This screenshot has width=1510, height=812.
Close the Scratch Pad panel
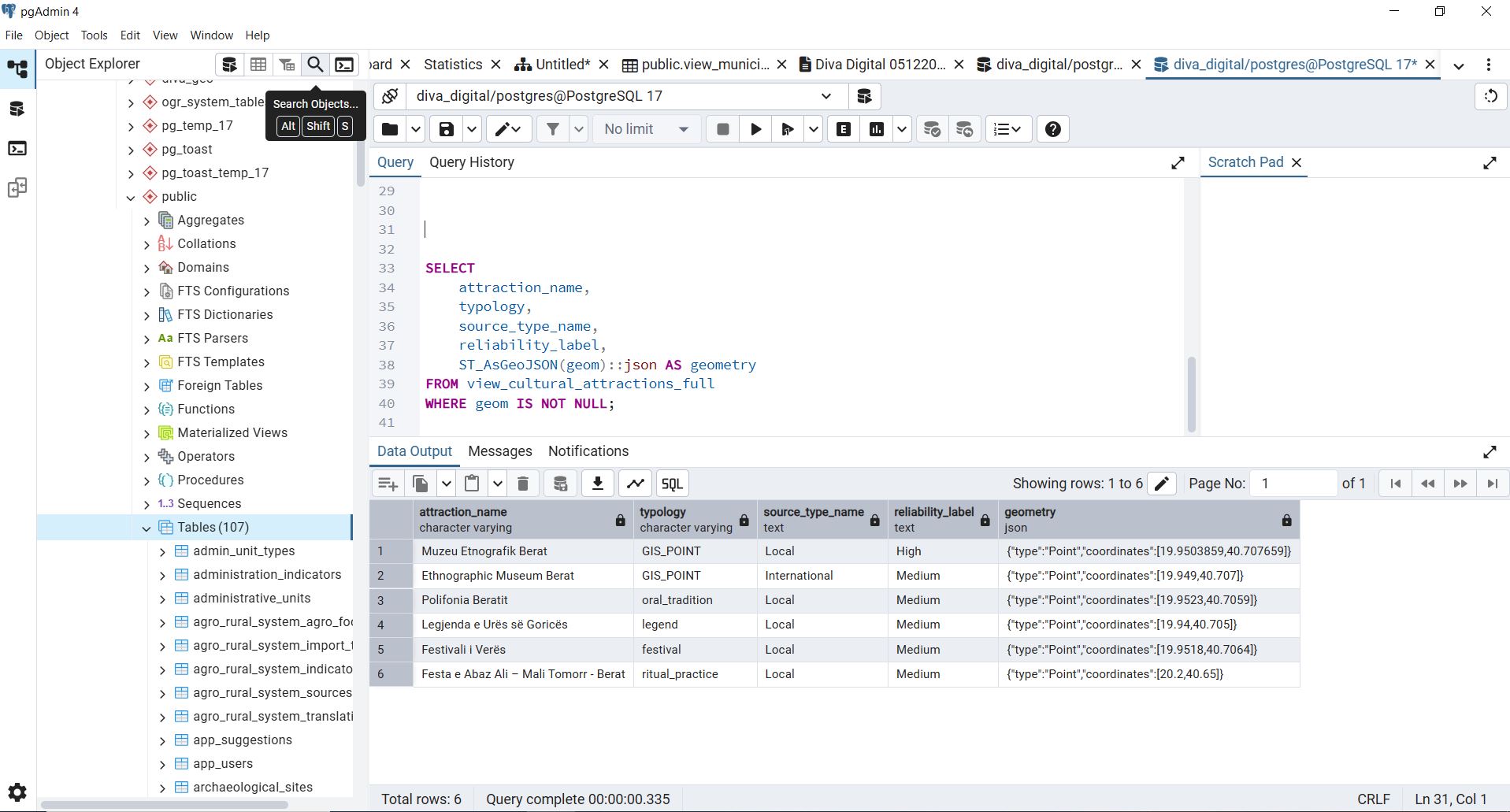tap(1297, 162)
